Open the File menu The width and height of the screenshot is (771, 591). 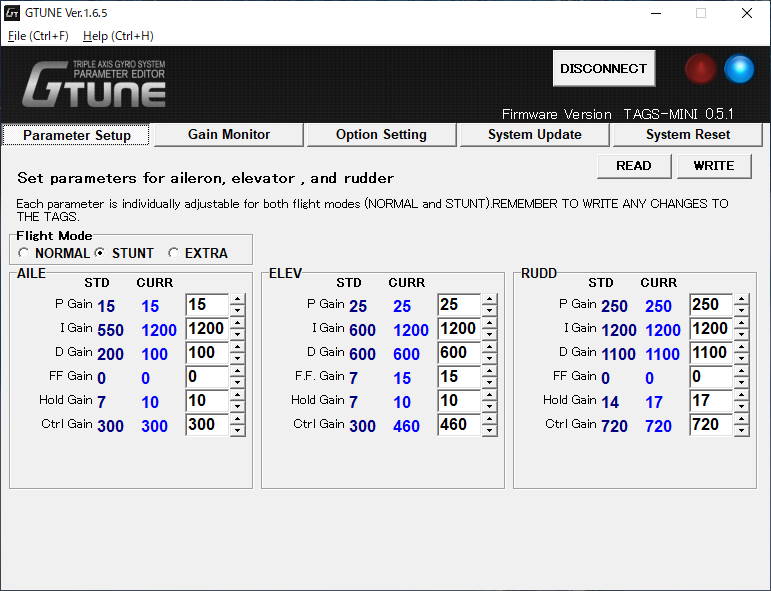(38, 36)
